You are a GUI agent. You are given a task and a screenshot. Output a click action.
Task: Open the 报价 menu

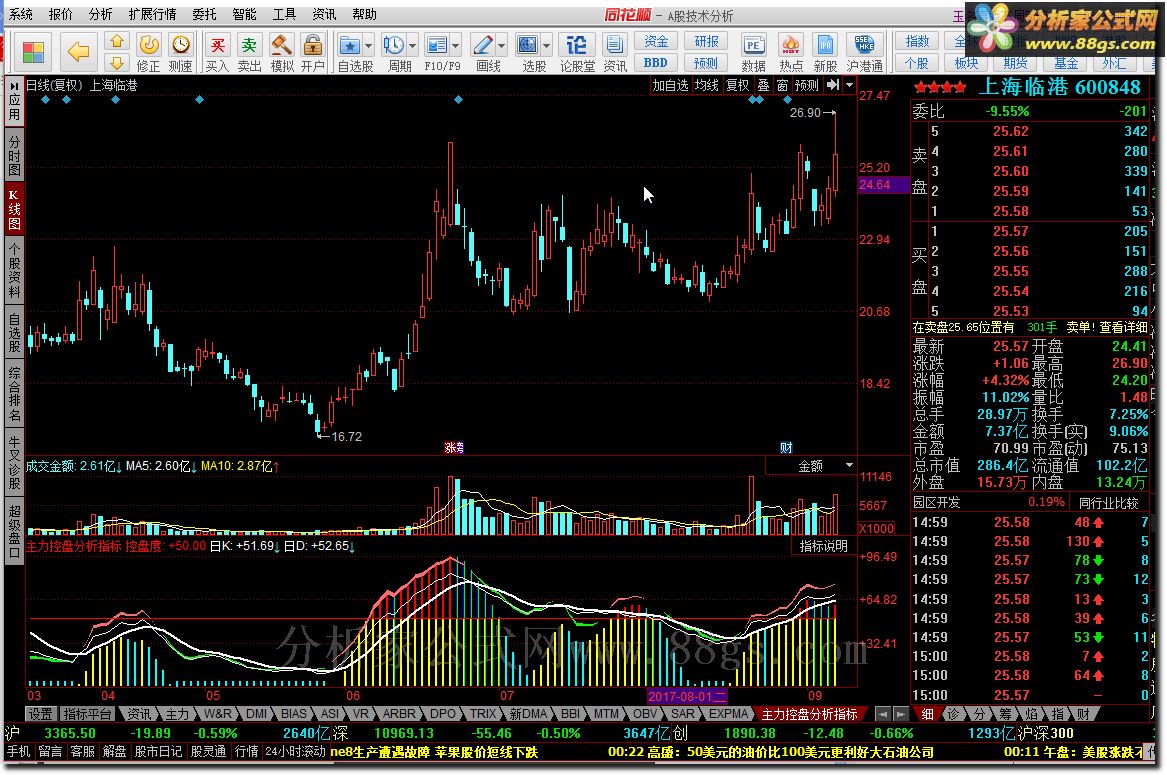coord(60,14)
